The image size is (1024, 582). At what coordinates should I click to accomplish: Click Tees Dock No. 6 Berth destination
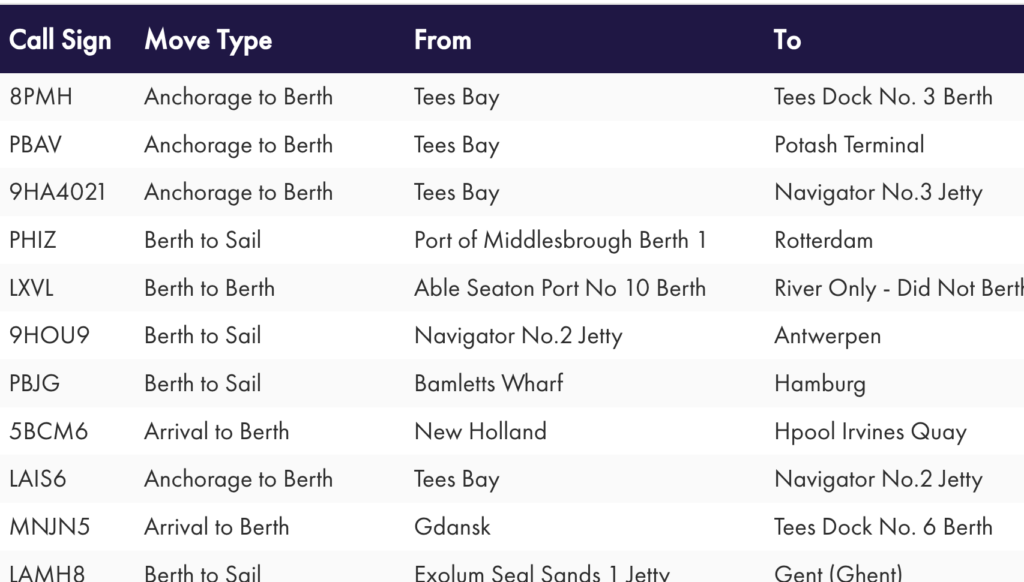(x=884, y=526)
